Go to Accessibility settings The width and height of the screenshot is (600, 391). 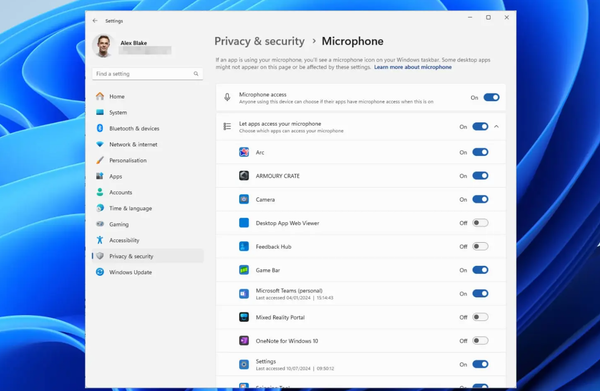(147, 240)
